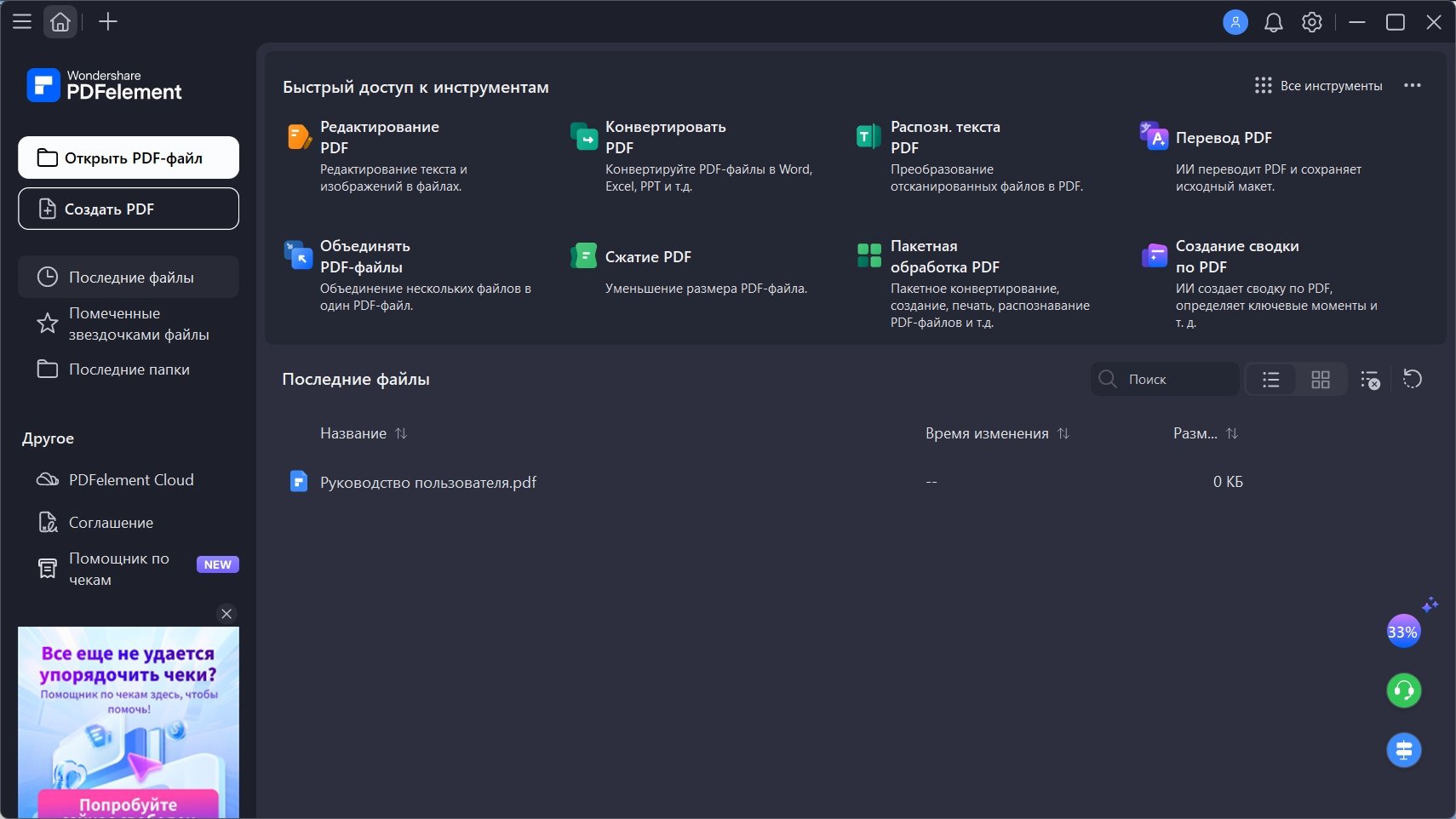
Task: Open customer support headset icon
Action: (1403, 690)
